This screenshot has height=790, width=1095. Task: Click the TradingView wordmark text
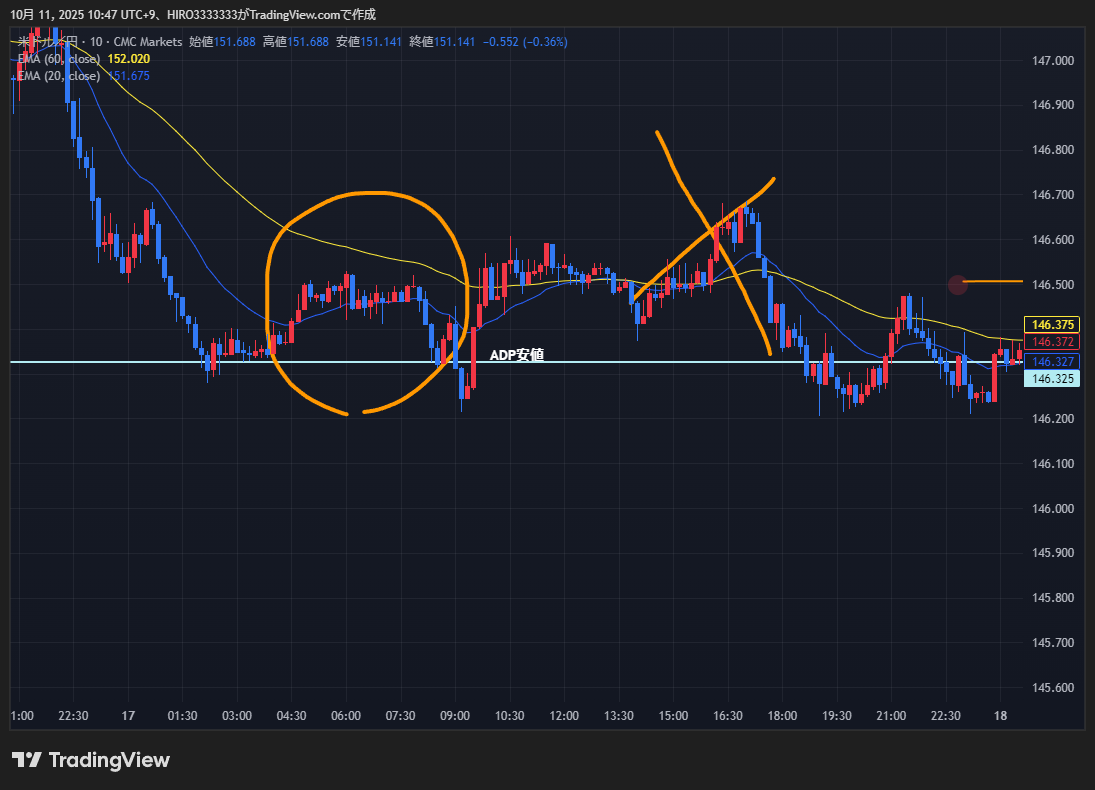pos(109,760)
